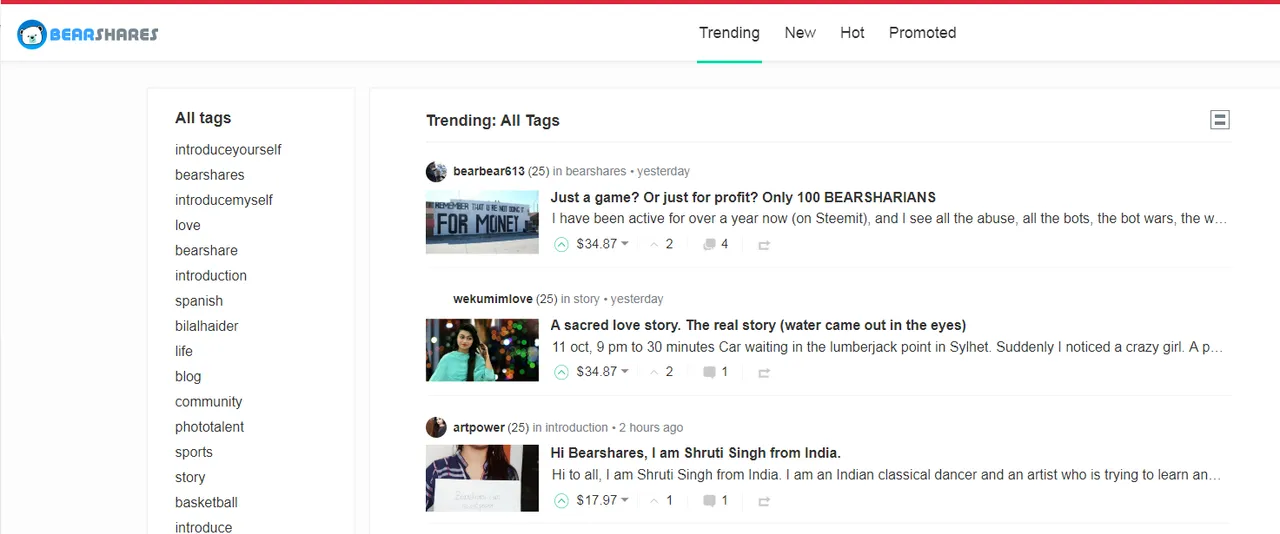Image resolution: width=1280 pixels, height=534 pixels.
Task: Open bearbear613 author profile link
Action: (489, 171)
